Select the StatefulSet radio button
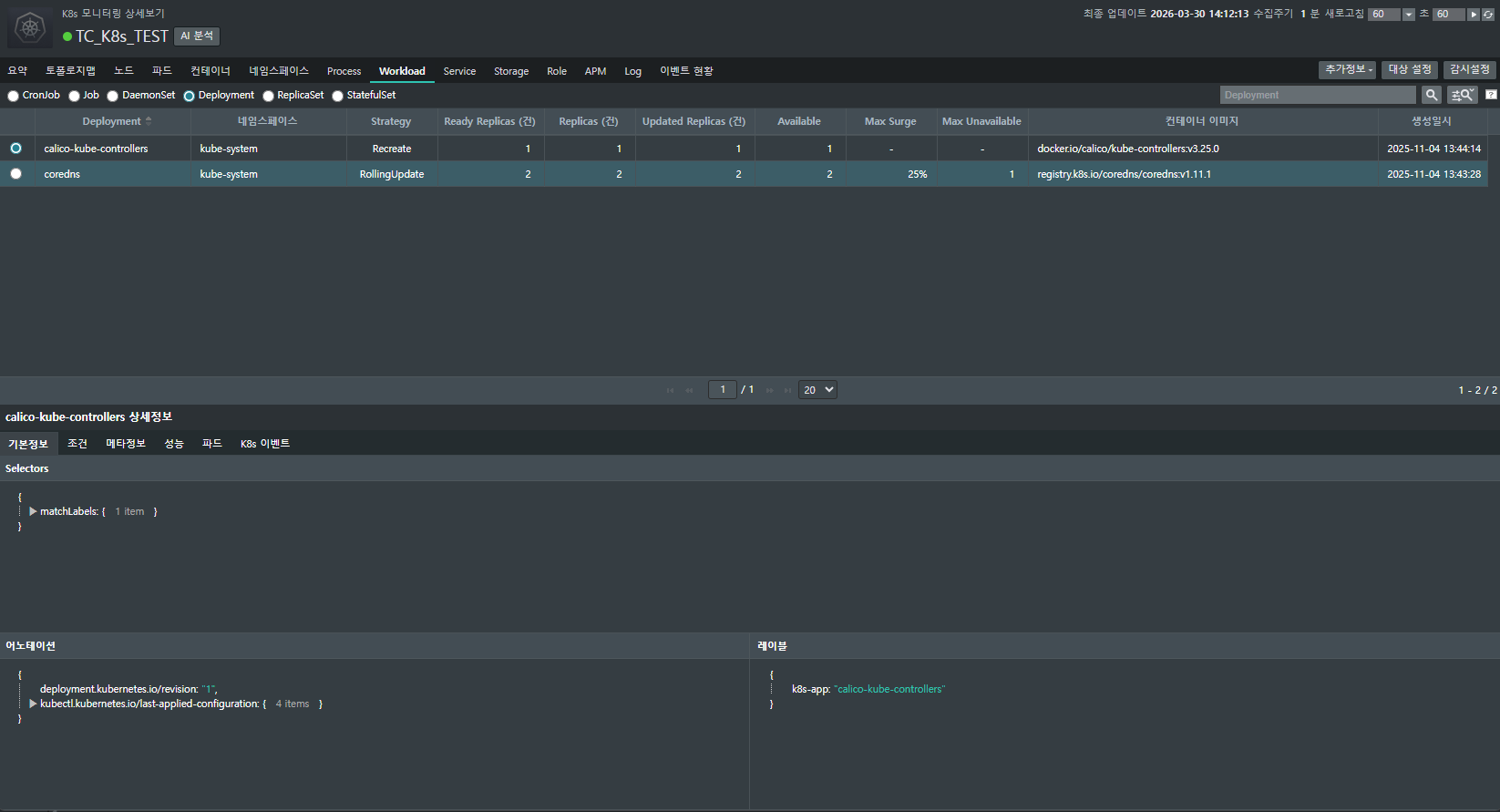The width and height of the screenshot is (1500, 812). pos(338,96)
